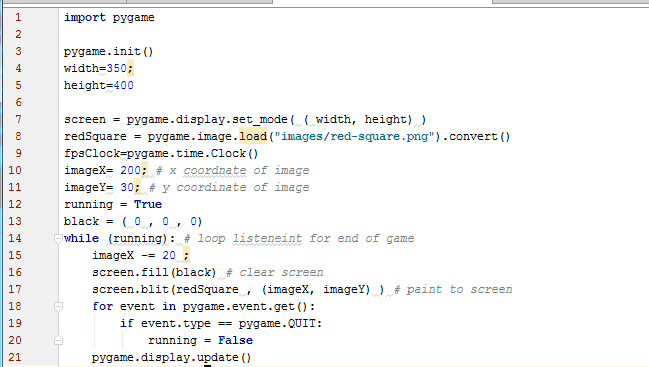Click line number 21 in the gutter
The height and width of the screenshot is (367, 649).
[14, 357]
